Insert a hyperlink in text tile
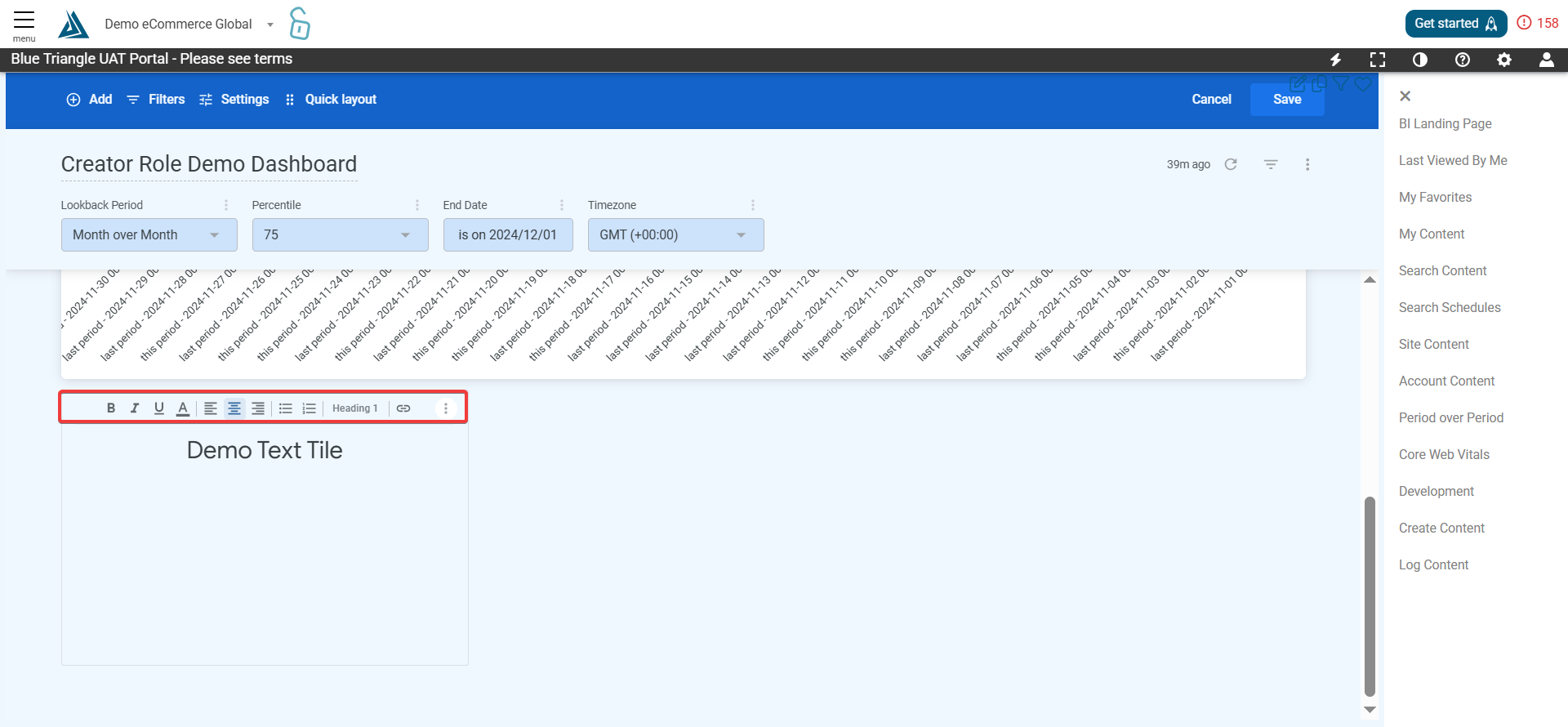1568x727 pixels. [x=403, y=408]
